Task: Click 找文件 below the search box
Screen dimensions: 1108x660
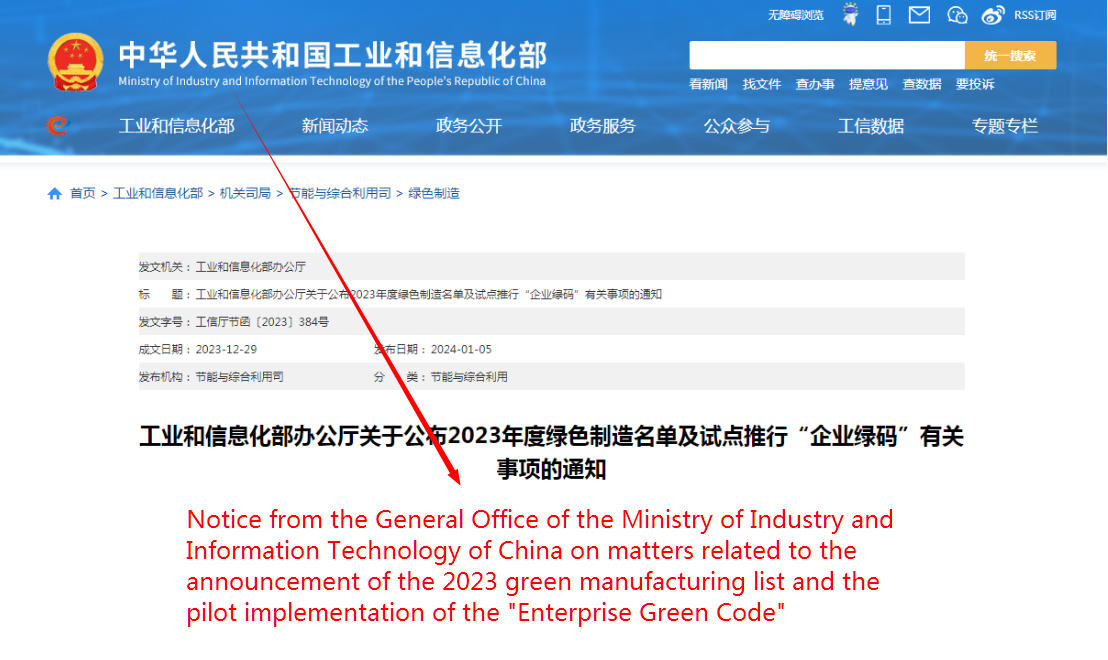Action: click(762, 84)
